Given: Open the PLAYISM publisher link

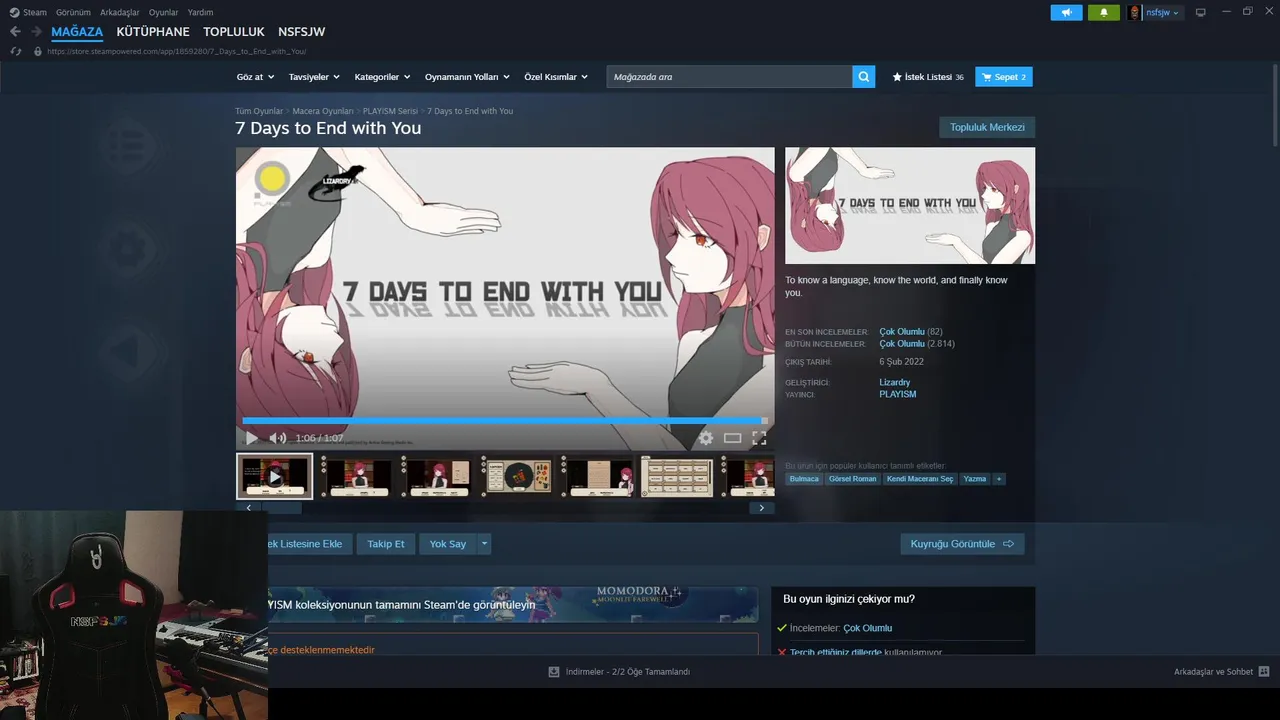Looking at the screenshot, I should (898, 394).
